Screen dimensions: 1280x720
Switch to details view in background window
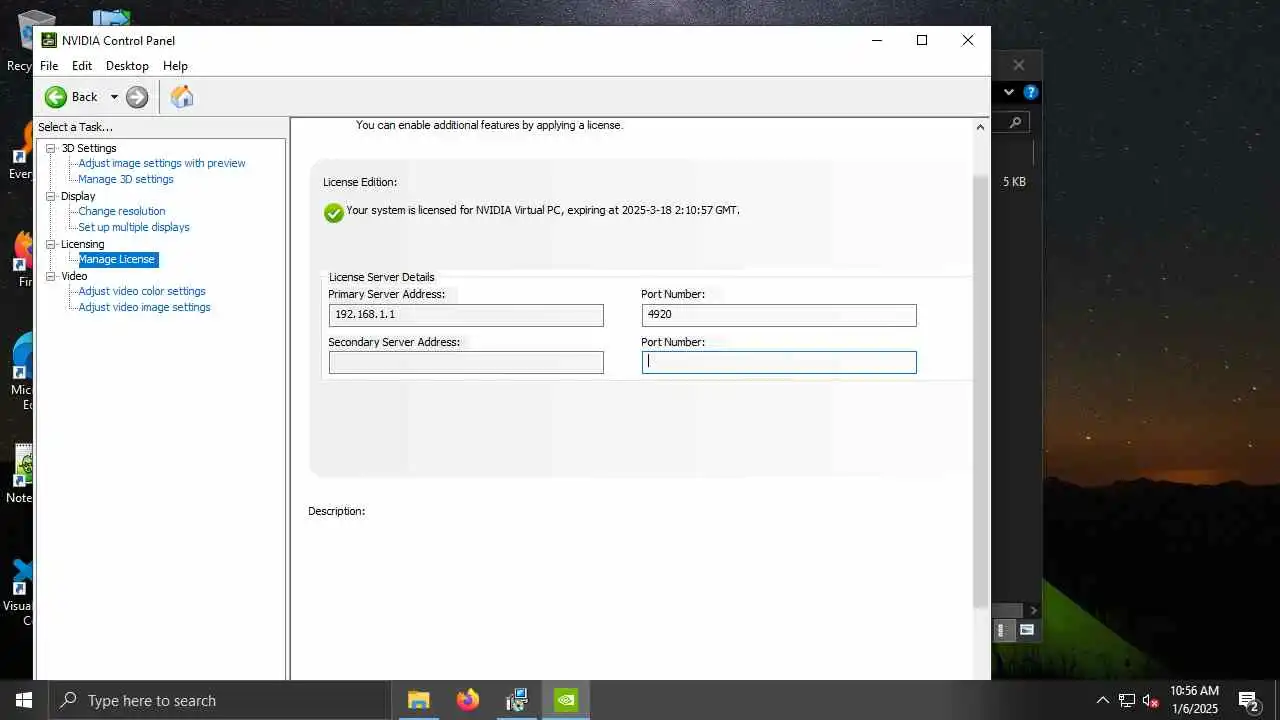coord(1006,630)
